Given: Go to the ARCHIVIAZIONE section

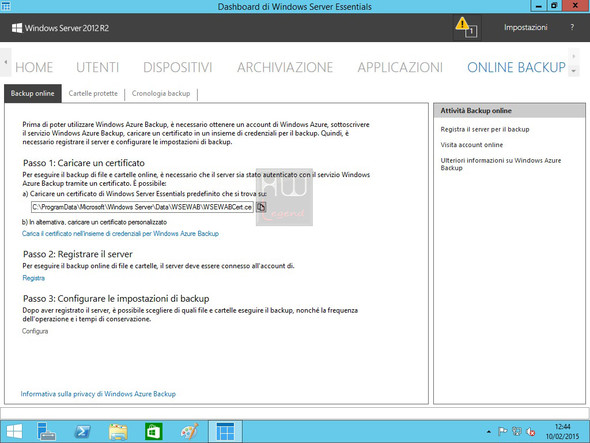Looking at the screenshot, I should [285, 67].
